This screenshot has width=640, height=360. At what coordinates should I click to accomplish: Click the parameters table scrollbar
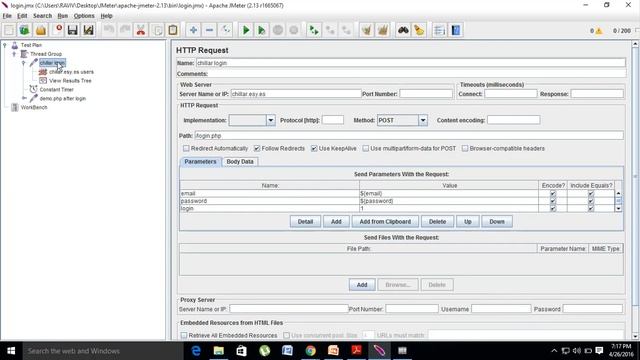click(618, 201)
